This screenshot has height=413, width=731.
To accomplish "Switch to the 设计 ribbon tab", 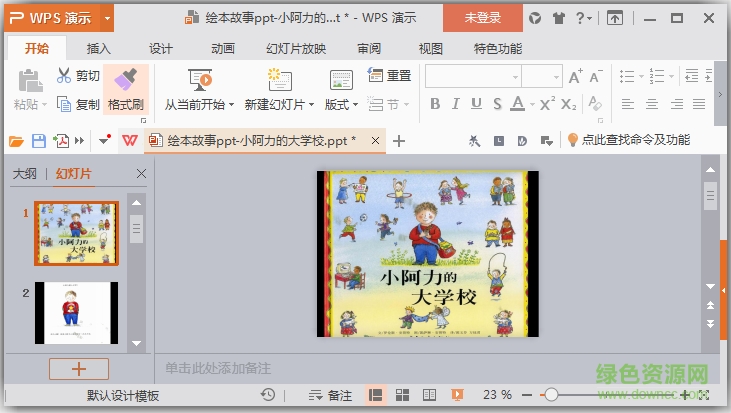I will pyautogui.click(x=160, y=48).
